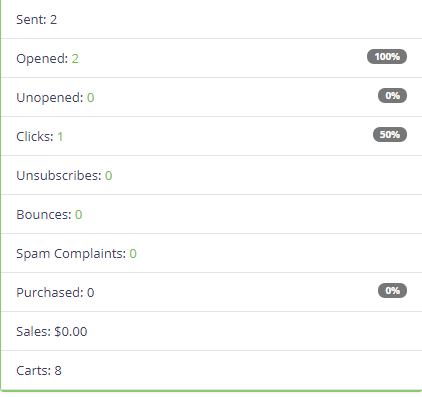The image size is (422, 397).
Task: Open the Spam Complaints count link
Action: pos(133,254)
